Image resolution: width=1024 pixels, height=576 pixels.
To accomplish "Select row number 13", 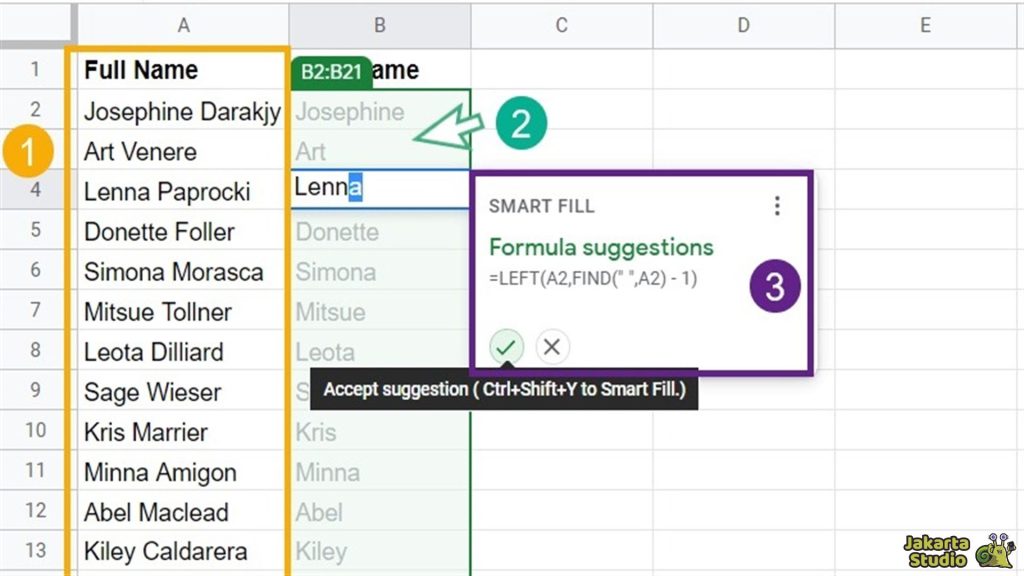I will coord(35,551).
